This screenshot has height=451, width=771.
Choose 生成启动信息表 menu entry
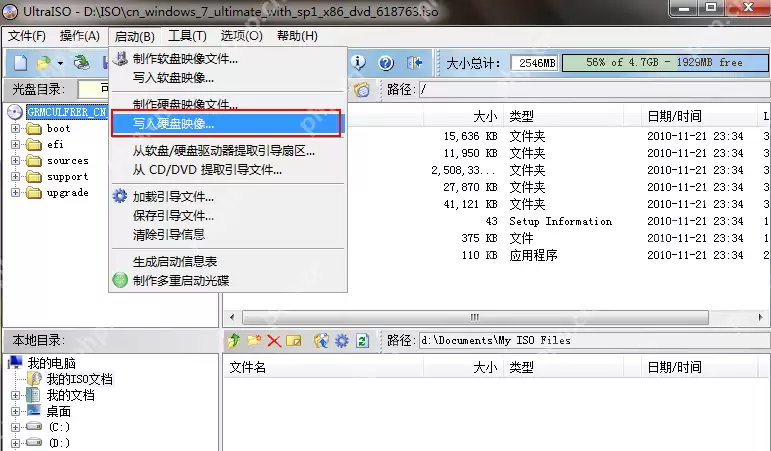pyautogui.click(x=228, y=262)
